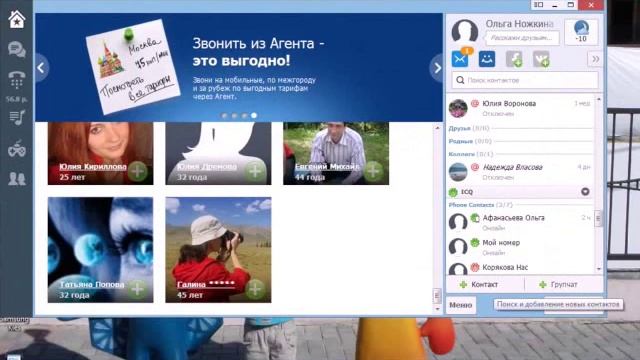Open the mail envelope icon with notification

coord(461,58)
